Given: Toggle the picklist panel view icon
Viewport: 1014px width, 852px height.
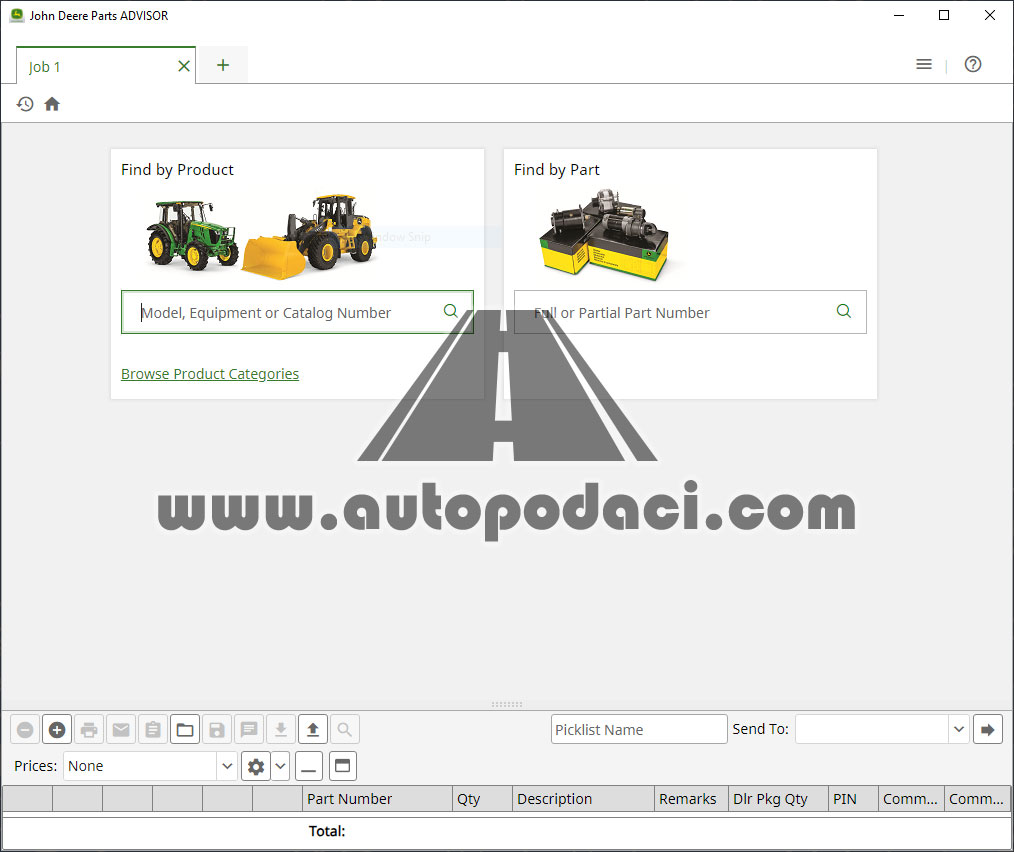Looking at the screenshot, I should click(341, 766).
